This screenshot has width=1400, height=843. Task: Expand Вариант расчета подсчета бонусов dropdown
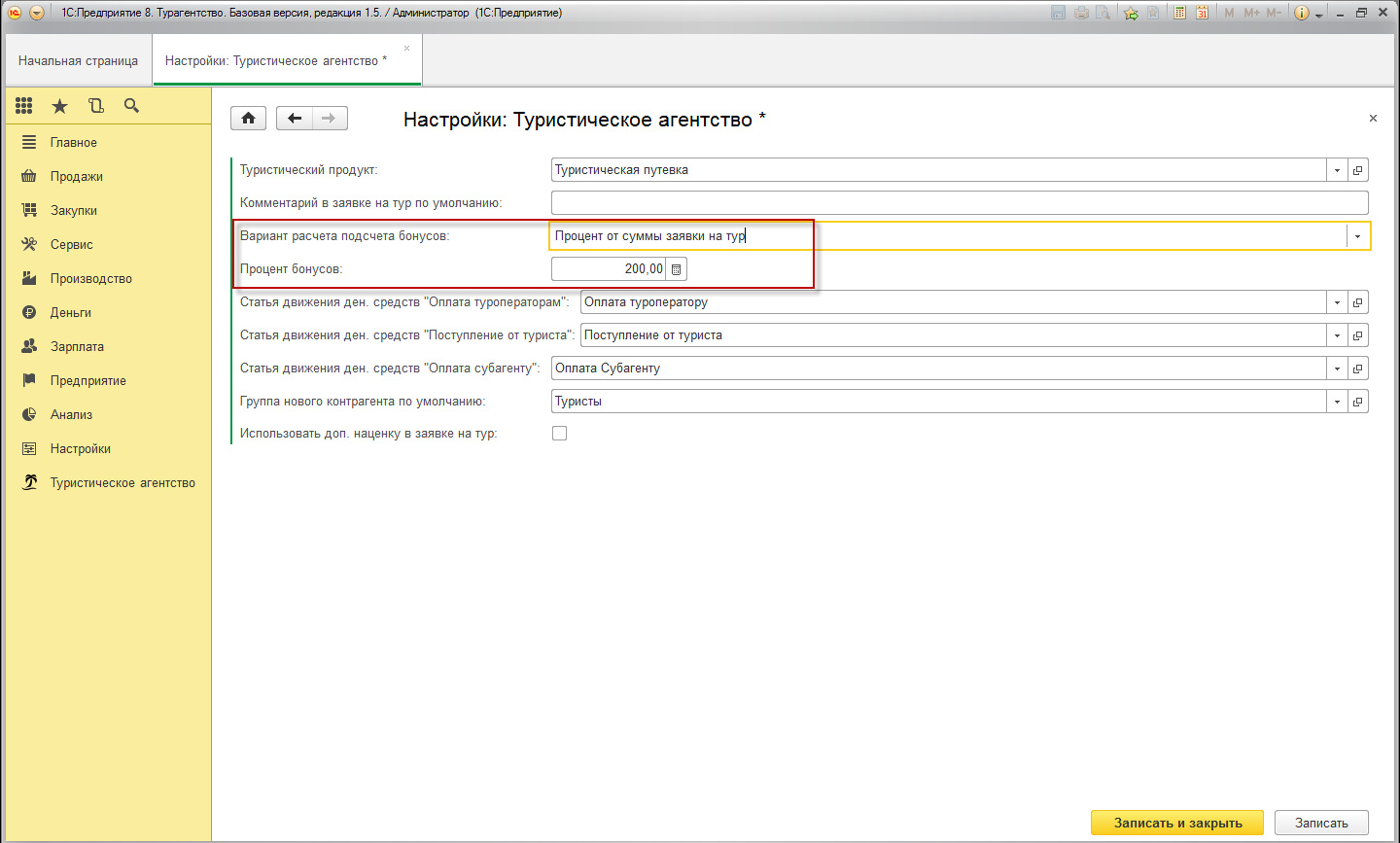click(1357, 236)
